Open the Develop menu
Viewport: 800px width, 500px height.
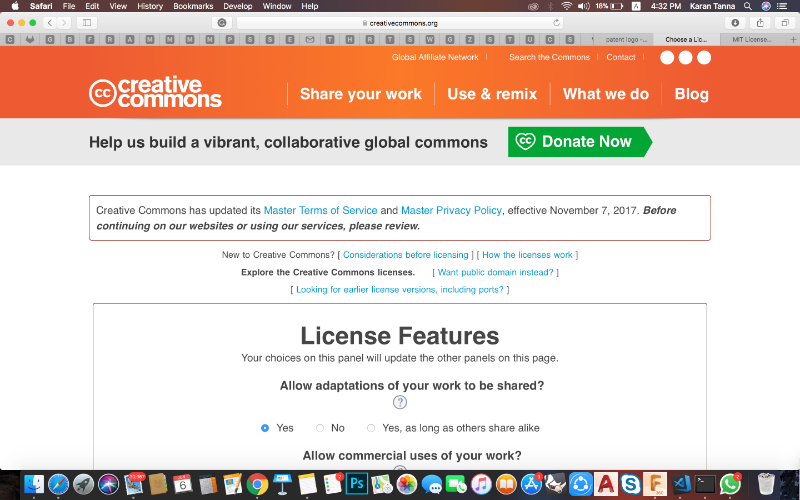click(238, 6)
